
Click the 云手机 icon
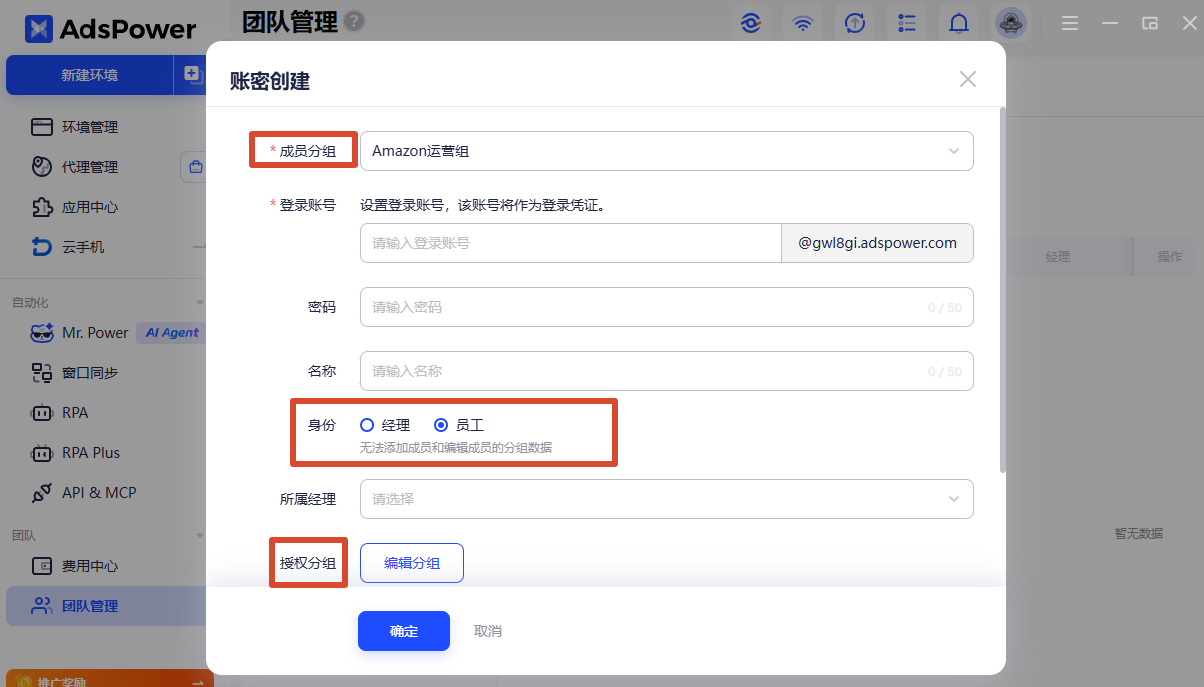point(41,247)
